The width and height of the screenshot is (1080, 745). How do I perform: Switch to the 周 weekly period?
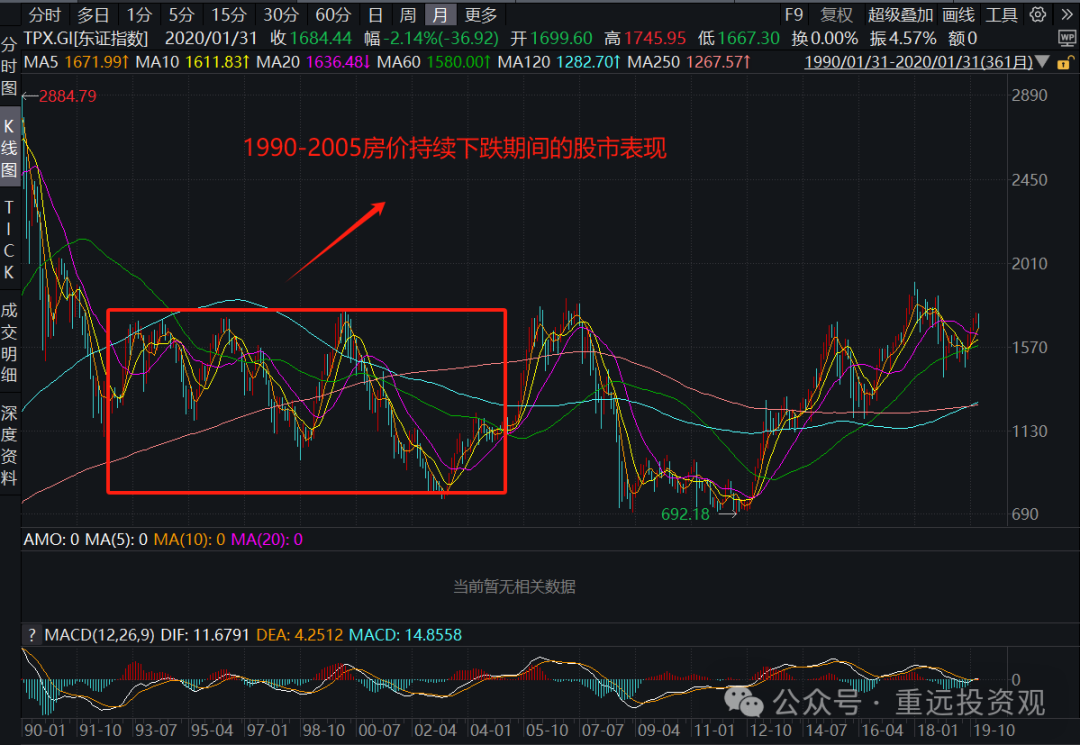(x=407, y=14)
